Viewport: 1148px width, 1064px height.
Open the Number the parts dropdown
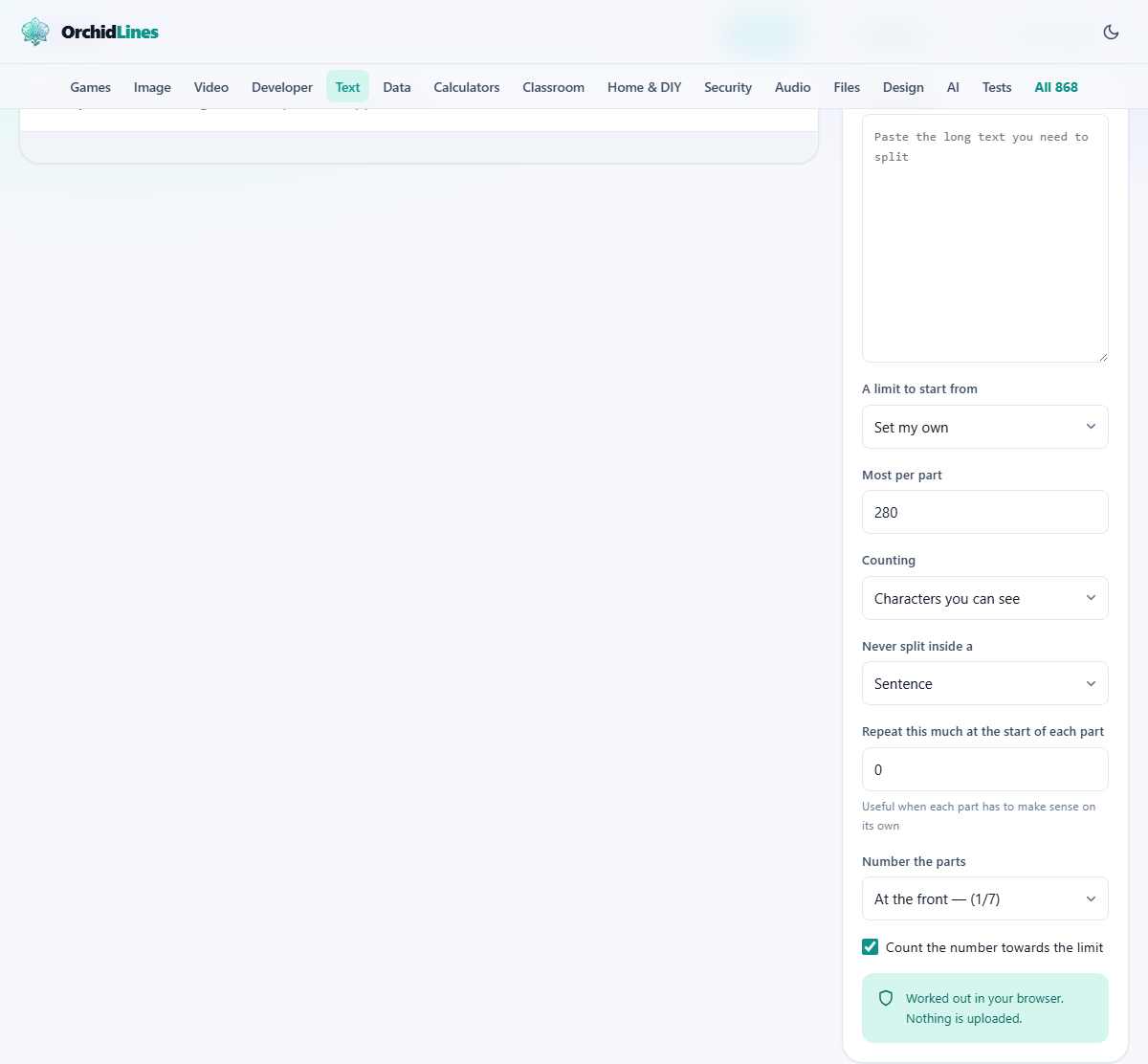[985, 898]
